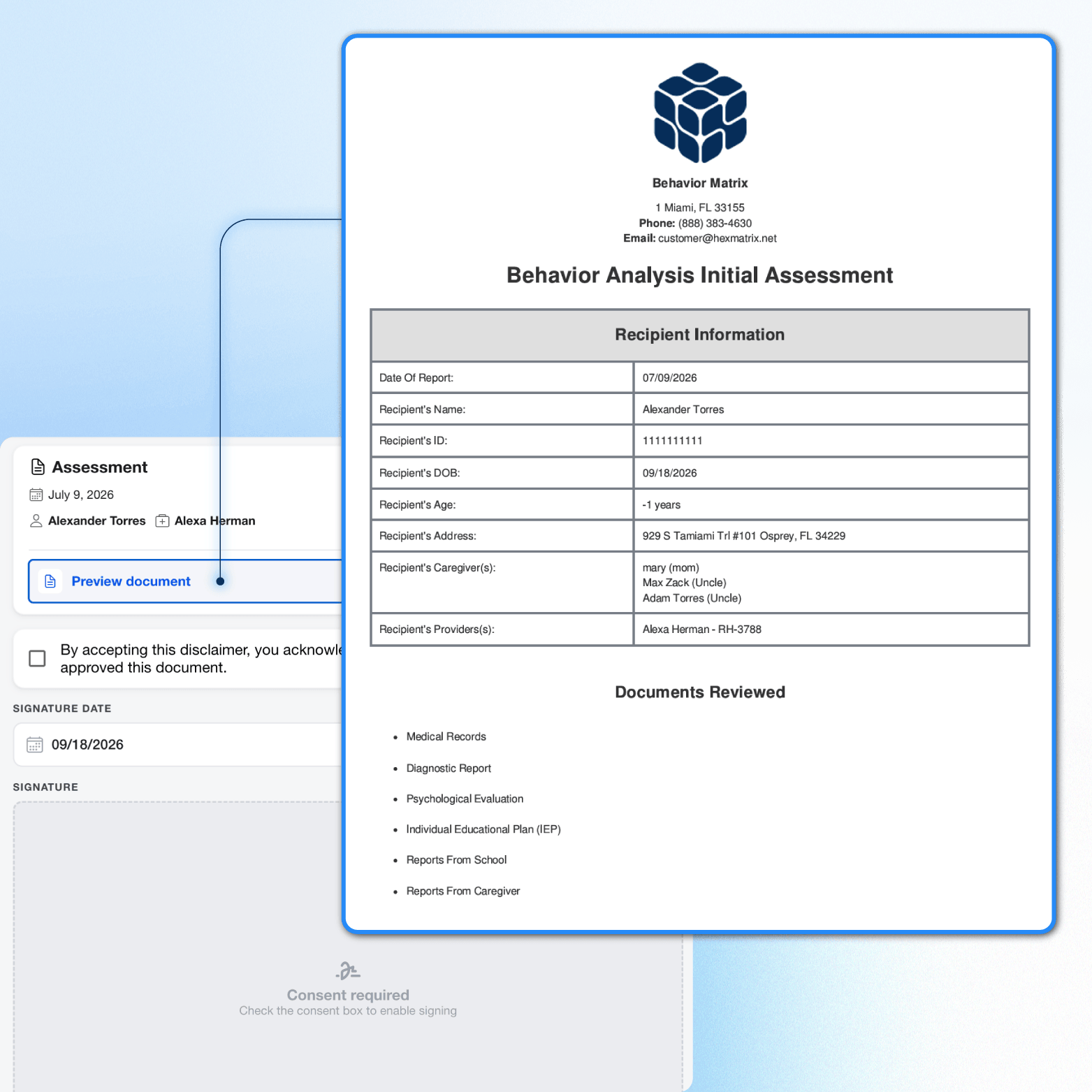Click Individual Educational Plan (IEP) item
Image resolution: width=1092 pixels, height=1092 pixels.
pyautogui.click(x=483, y=829)
